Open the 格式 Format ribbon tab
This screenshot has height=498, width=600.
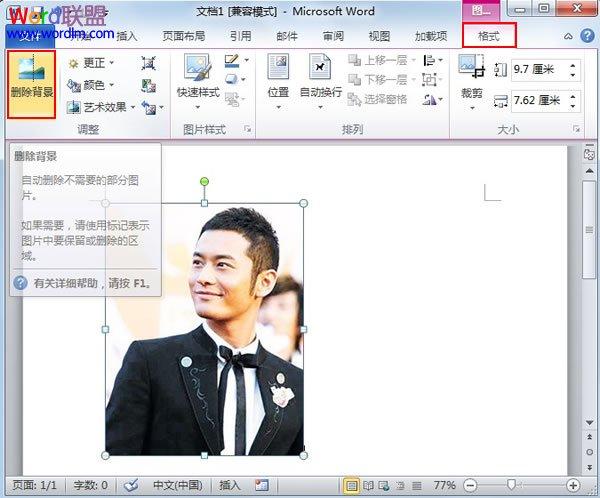[489, 36]
